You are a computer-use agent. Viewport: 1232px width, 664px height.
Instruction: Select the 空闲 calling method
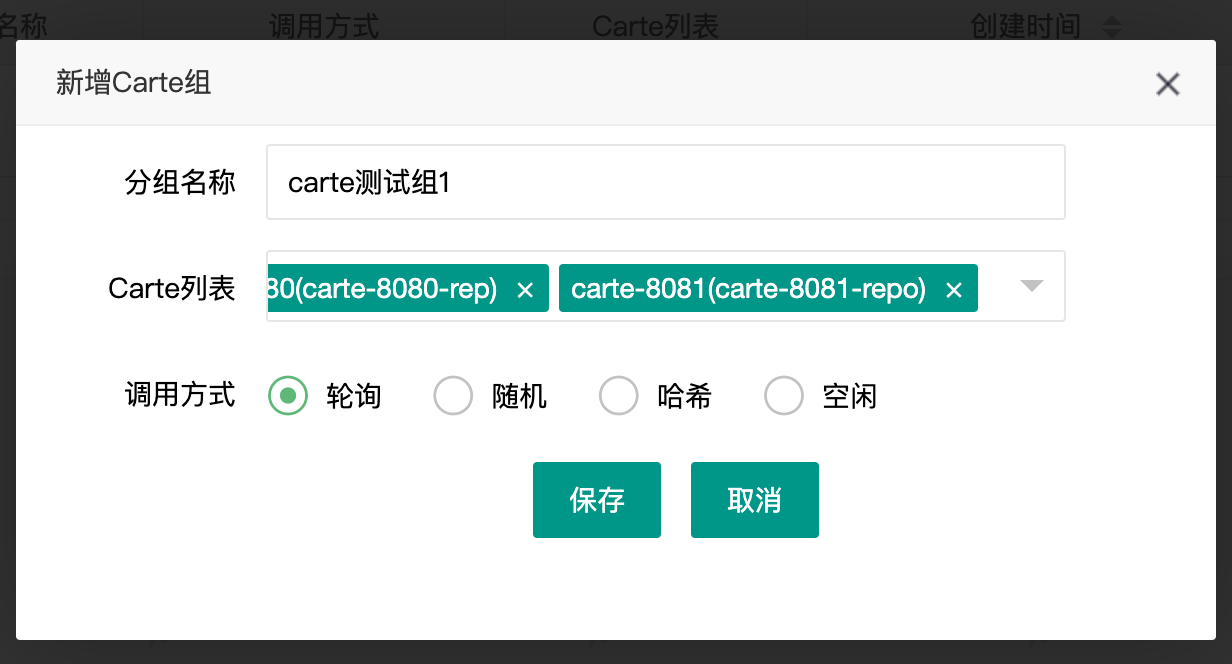tap(784, 395)
